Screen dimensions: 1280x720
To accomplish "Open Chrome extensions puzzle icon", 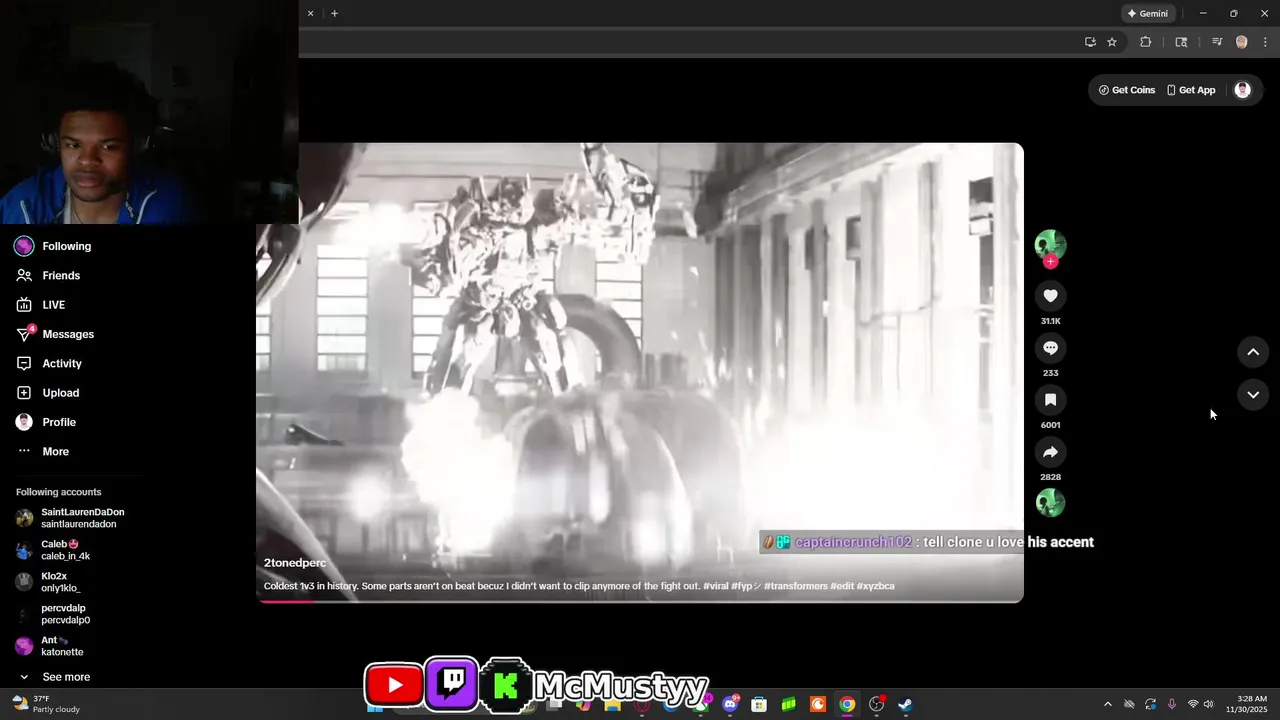I will pyautogui.click(x=1146, y=42).
